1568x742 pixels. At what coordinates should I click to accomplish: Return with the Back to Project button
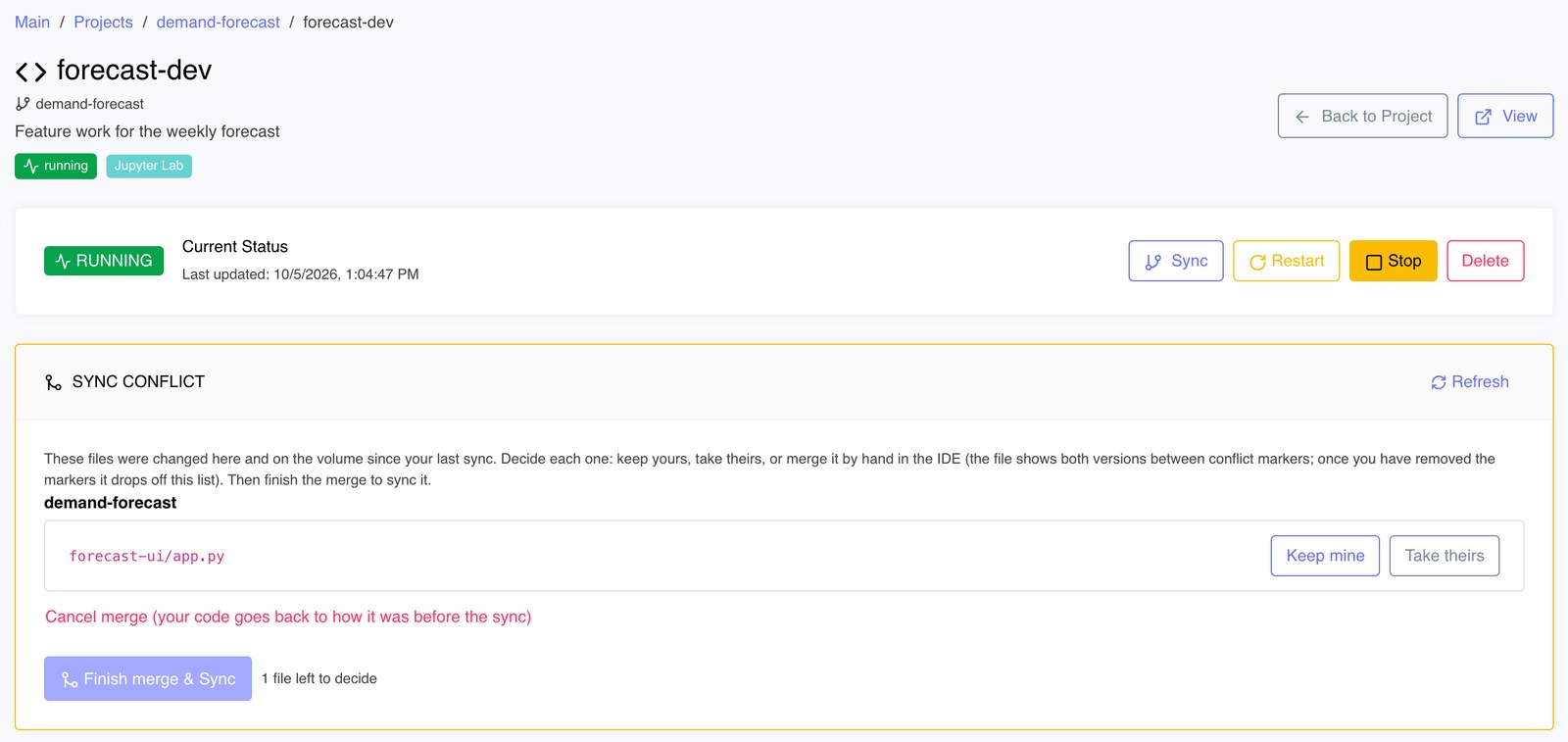[1362, 116]
